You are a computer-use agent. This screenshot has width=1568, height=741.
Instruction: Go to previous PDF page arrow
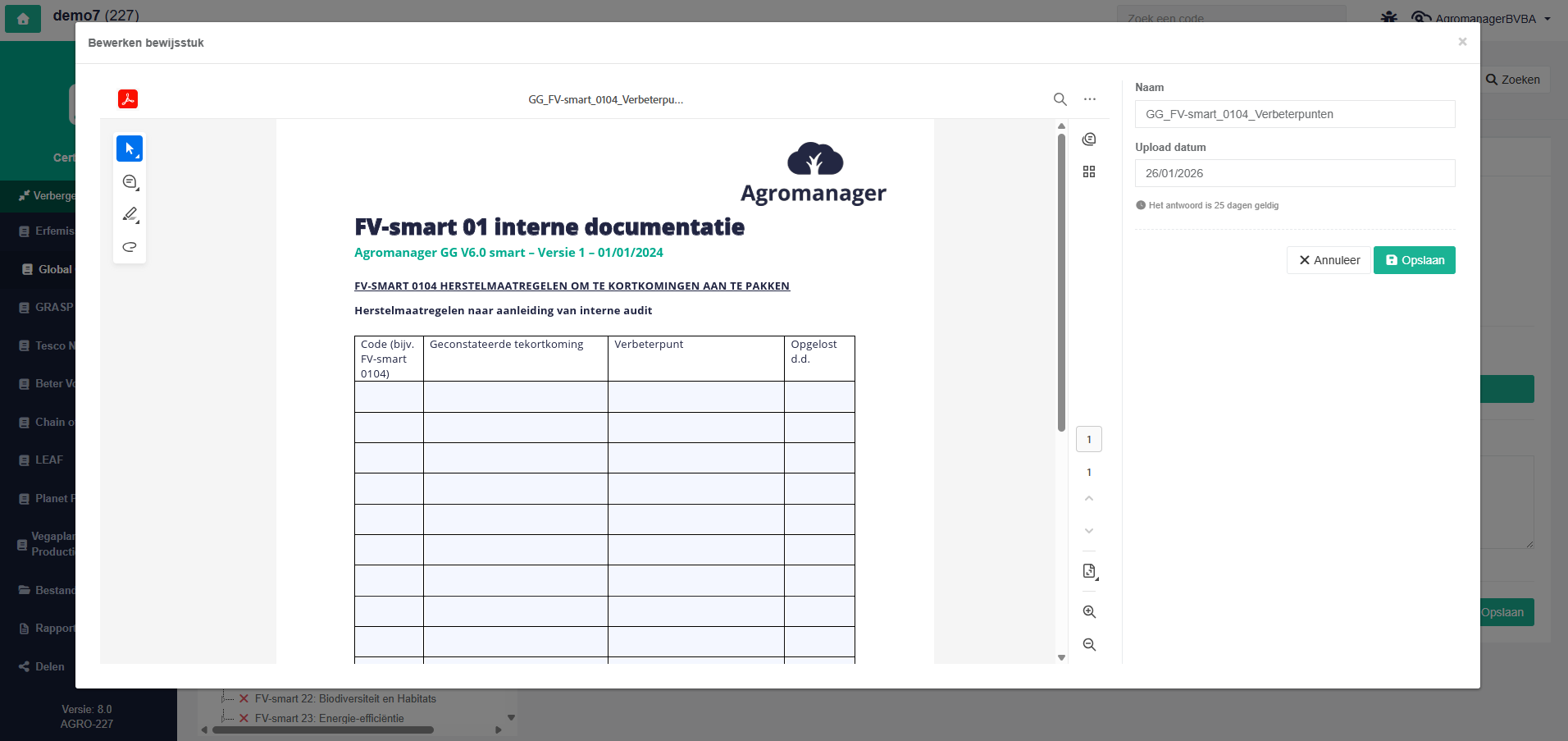point(1089,498)
